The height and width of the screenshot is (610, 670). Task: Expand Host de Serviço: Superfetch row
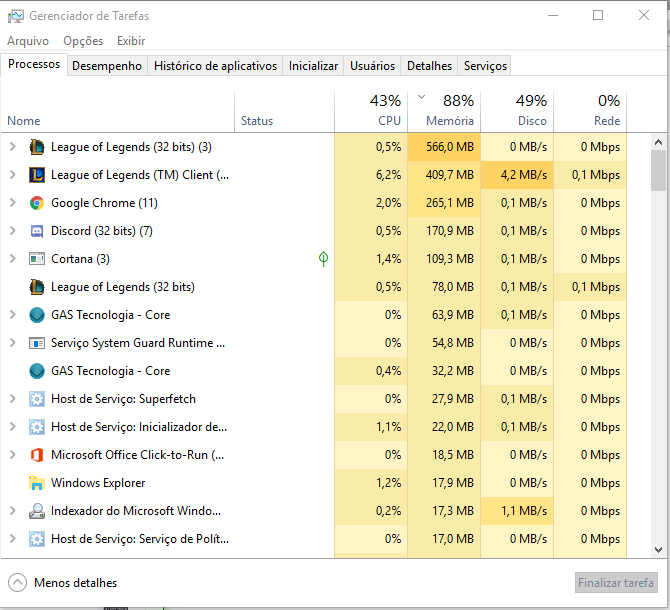pyautogui.click(x=12, y=399)
